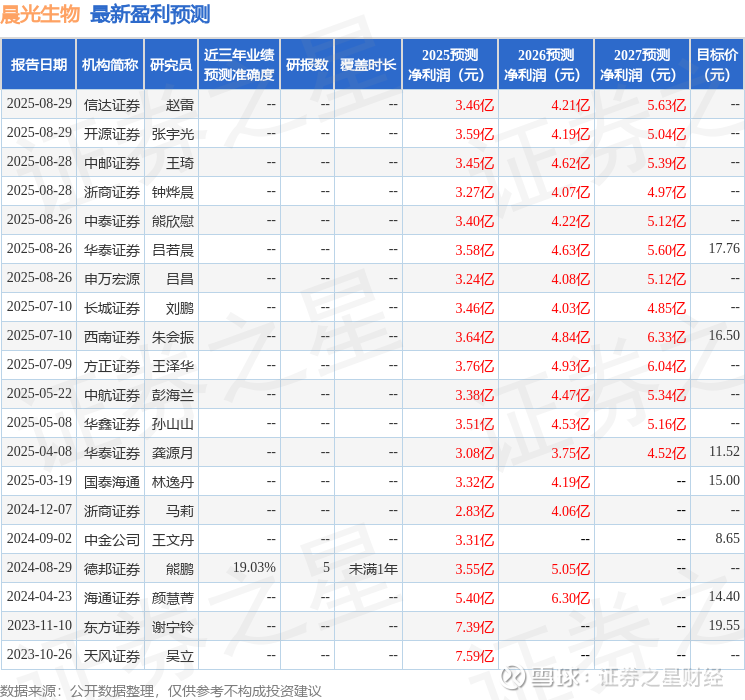Viewport: 745px width, 700px height.
Task: Click target price 17.76
Action: (x=724, y=249)
